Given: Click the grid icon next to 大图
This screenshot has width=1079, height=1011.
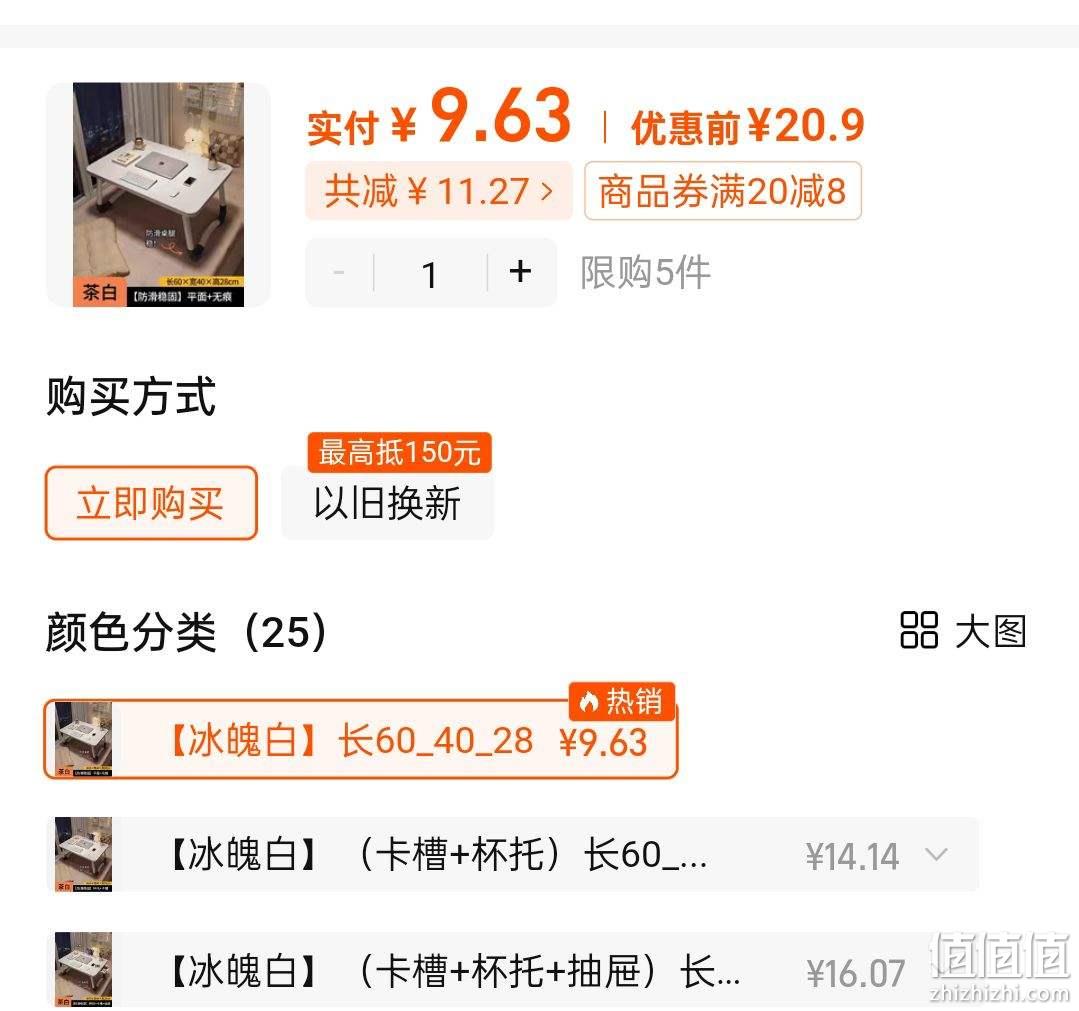Looking at the screenshot, I should (x=919, y=630).
